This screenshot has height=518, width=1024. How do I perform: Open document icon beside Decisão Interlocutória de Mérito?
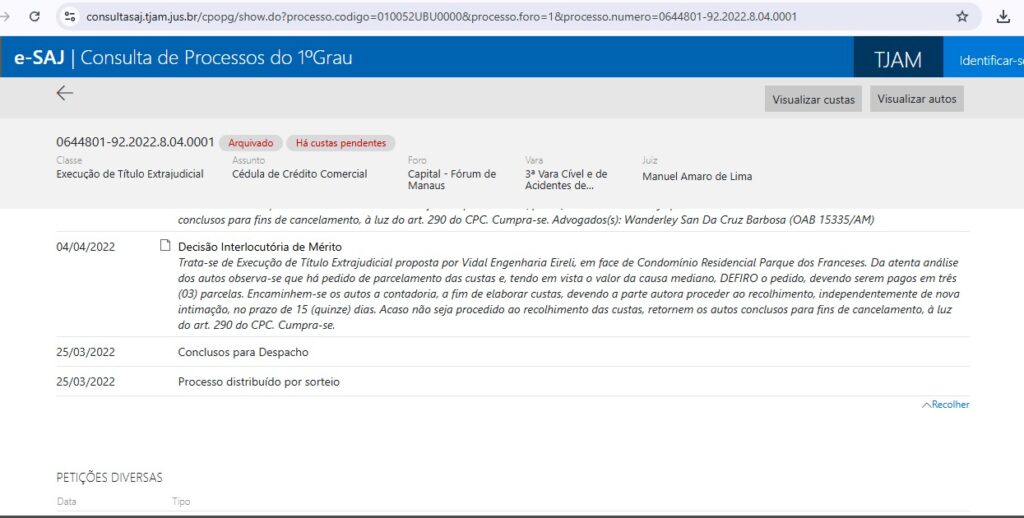[166, 246]
